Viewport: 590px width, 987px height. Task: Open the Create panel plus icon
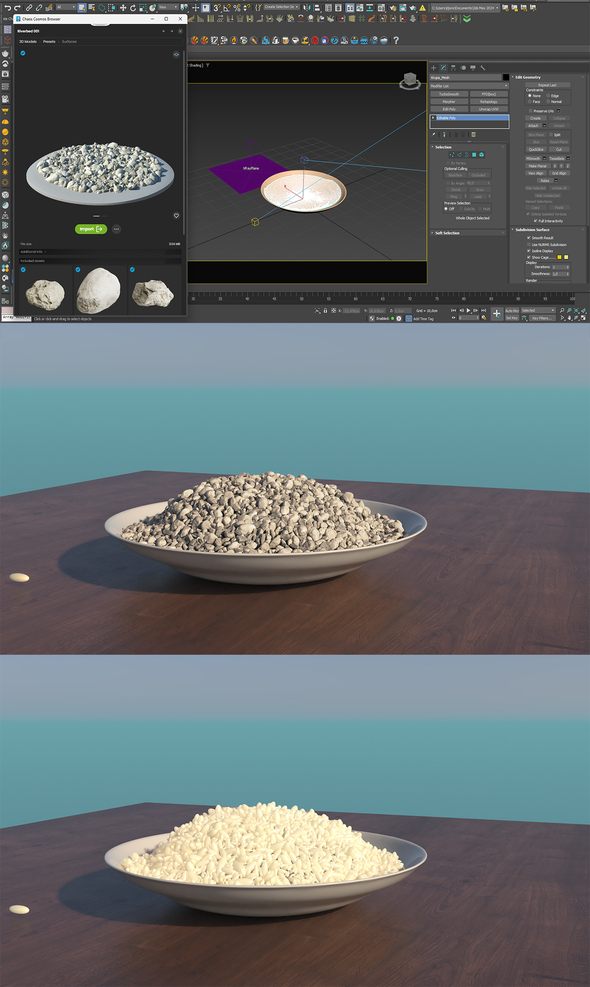[433, 67]
